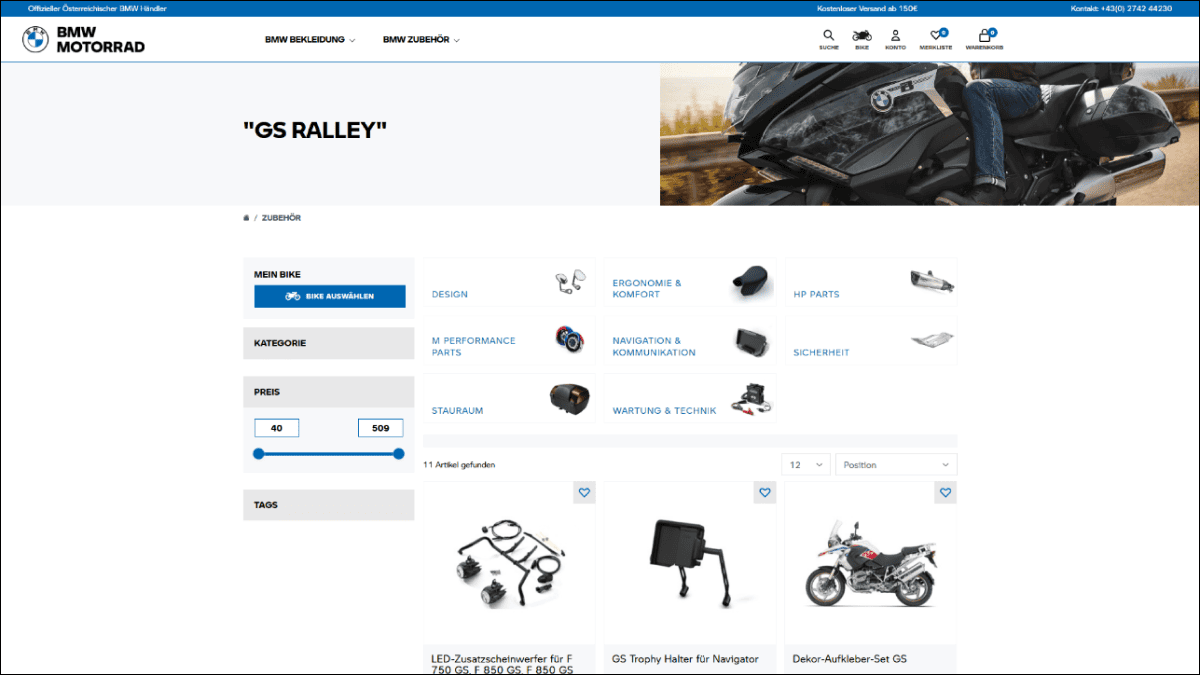Click the "11 Artikel gefunden" text
The image size is (1200, 675).
[459, 465]
